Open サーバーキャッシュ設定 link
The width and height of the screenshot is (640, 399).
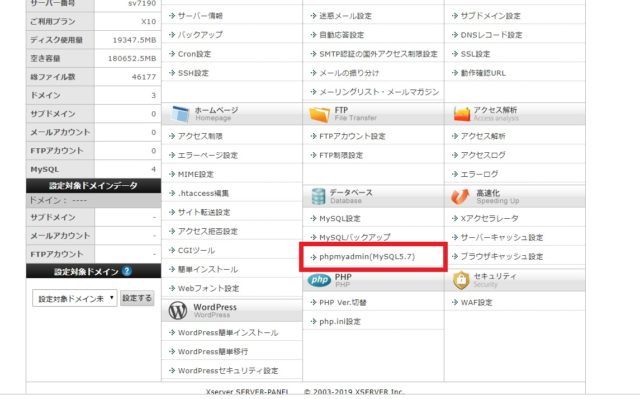click(502, 237)
